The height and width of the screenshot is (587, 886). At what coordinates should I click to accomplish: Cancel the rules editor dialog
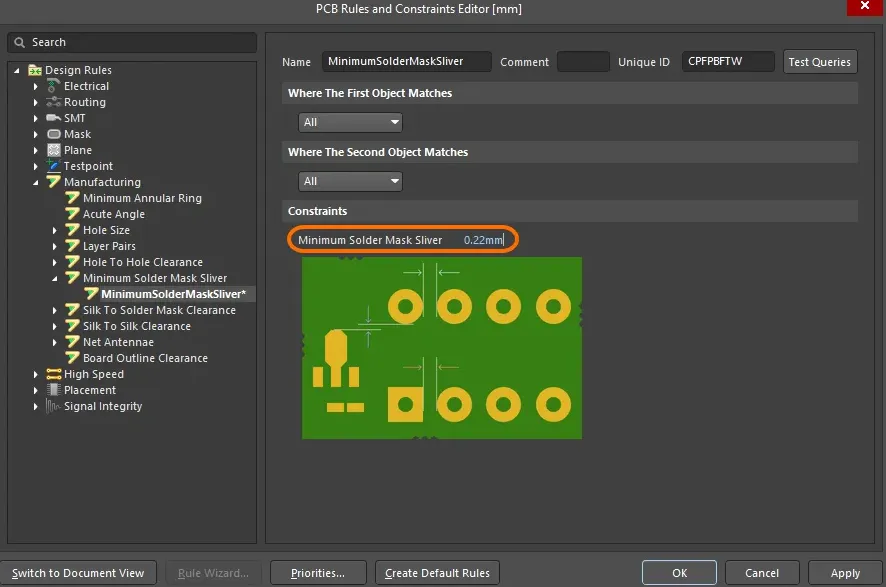(x=762, y=573)
